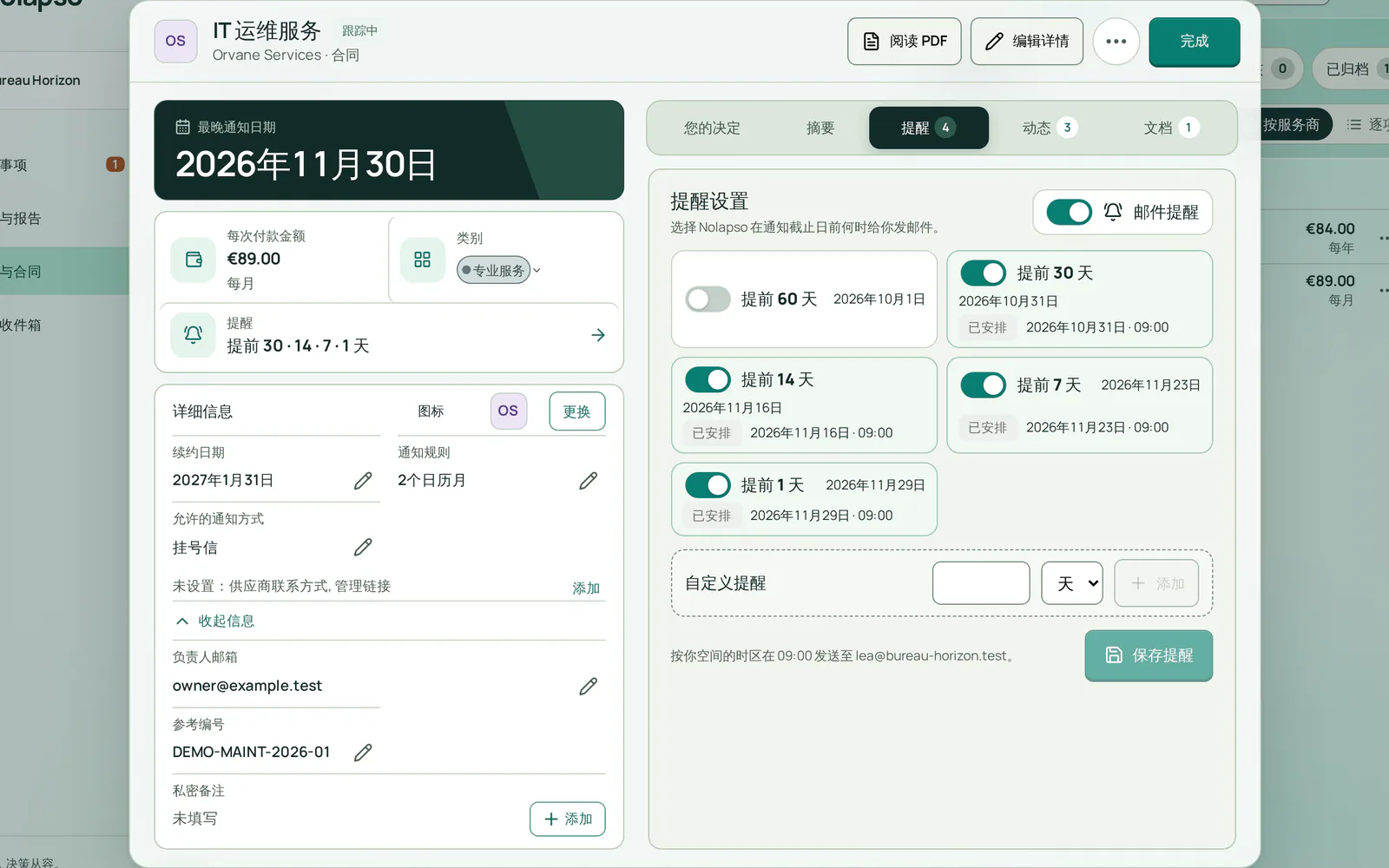Edit 允许的通知方式 pencil icon
Screen dimensions: 1389x868
pos(363,548)
